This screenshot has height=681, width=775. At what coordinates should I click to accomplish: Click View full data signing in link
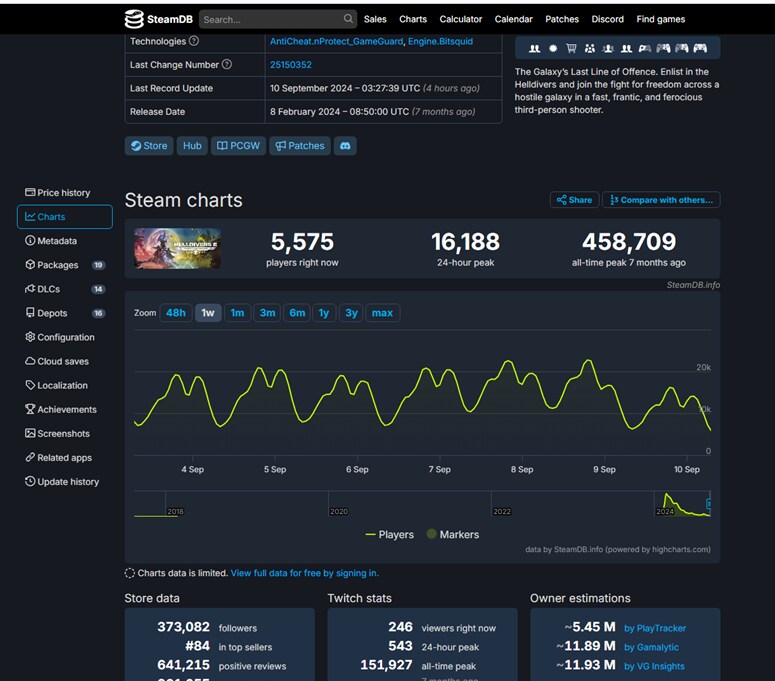pyautogui.click(x=304, y=573)
